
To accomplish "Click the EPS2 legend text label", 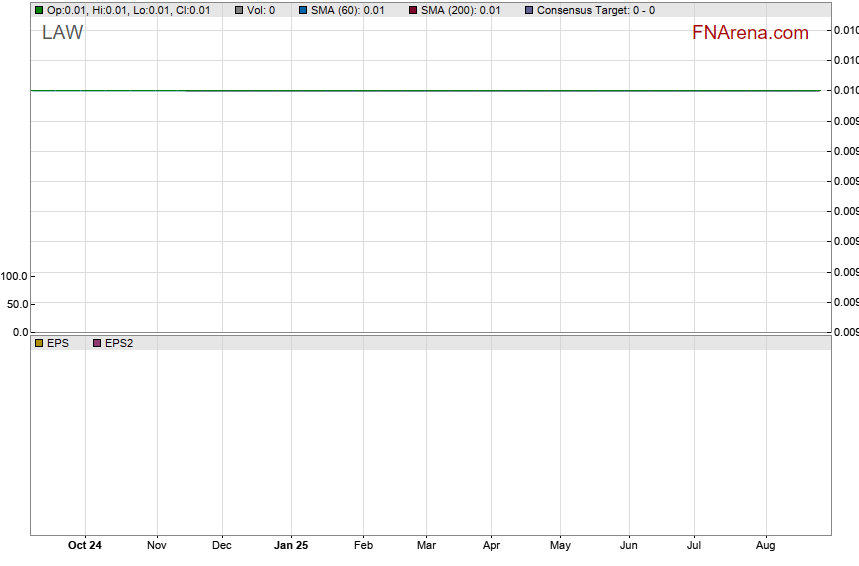I will pos(119,343).
